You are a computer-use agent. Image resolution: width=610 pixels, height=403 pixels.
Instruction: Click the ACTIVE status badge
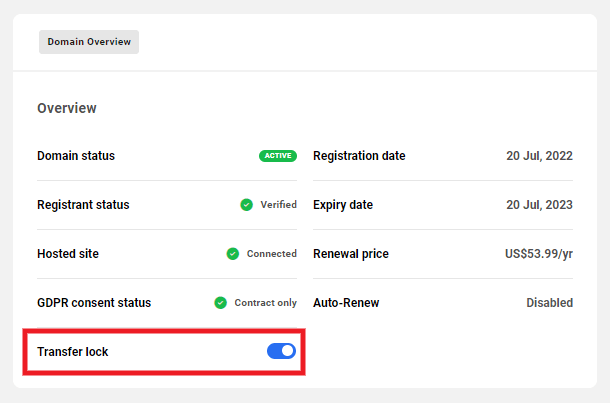(278, 156)
